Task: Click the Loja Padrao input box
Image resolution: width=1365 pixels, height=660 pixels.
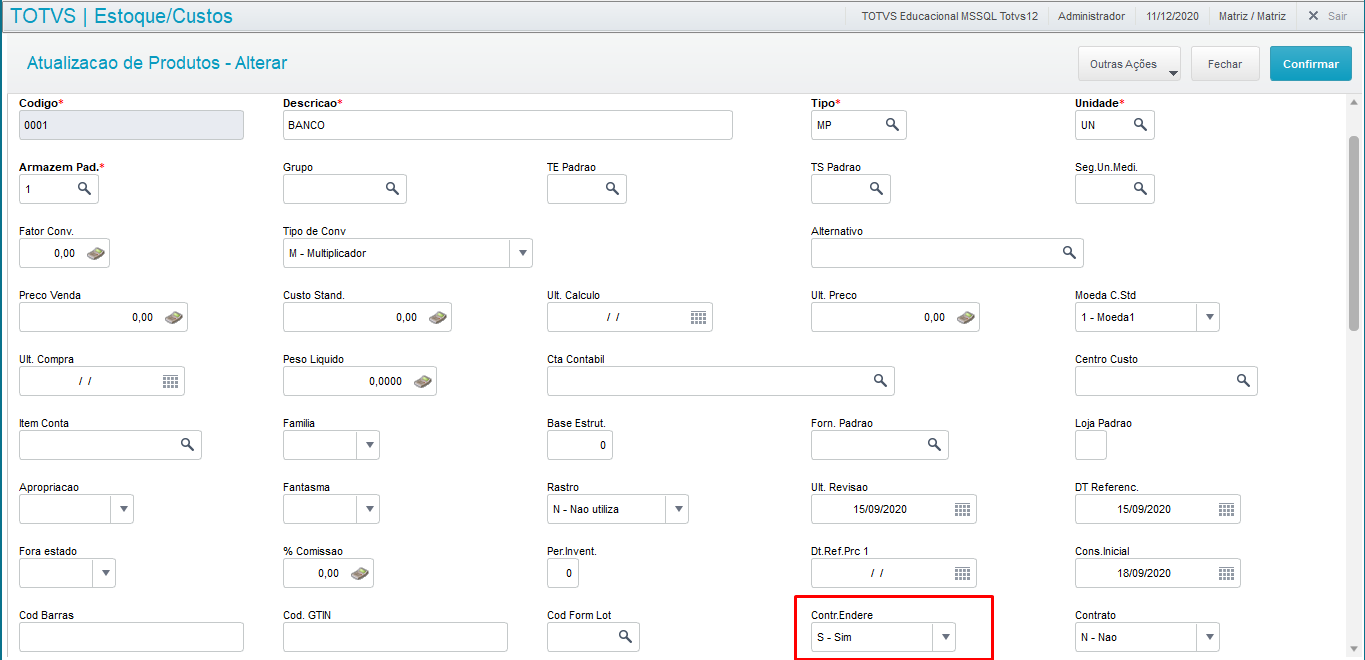Action: pos(1091,445)
